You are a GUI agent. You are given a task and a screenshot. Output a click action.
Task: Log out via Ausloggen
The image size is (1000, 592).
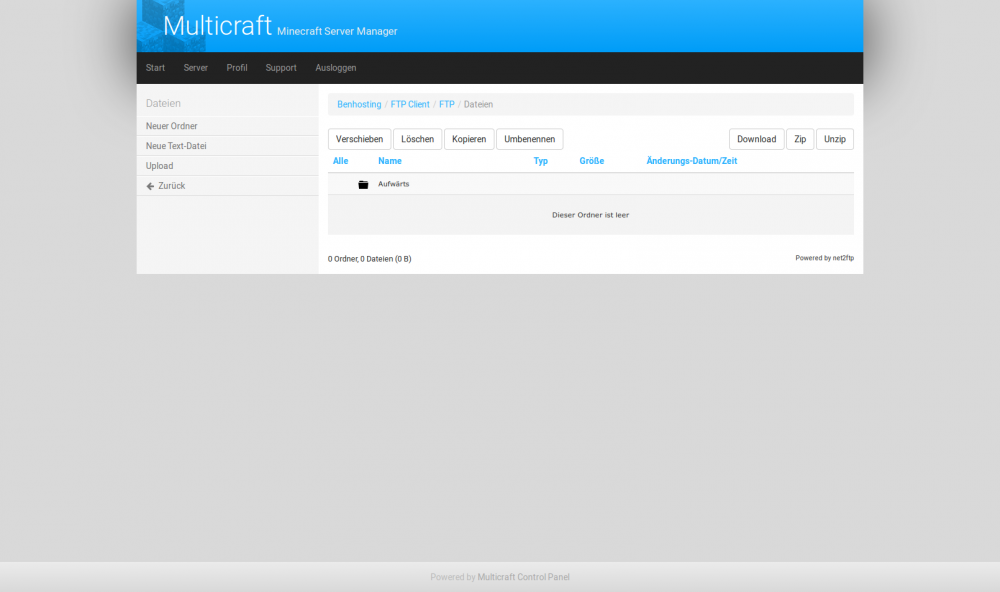click(x=336, y=68)
